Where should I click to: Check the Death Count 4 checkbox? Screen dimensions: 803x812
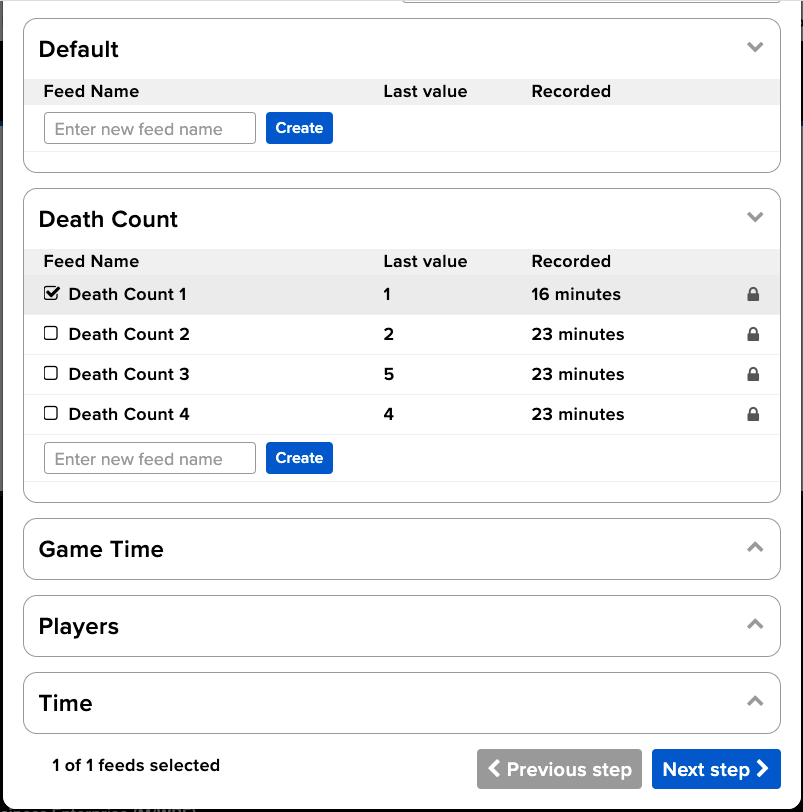(x=51, y=414)
